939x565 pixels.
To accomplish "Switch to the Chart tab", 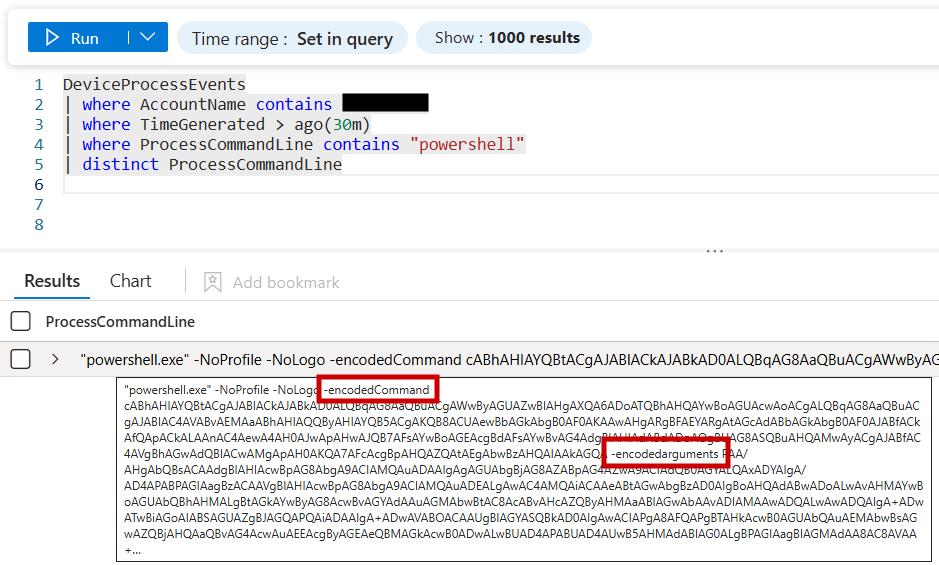I will (130, 281).
